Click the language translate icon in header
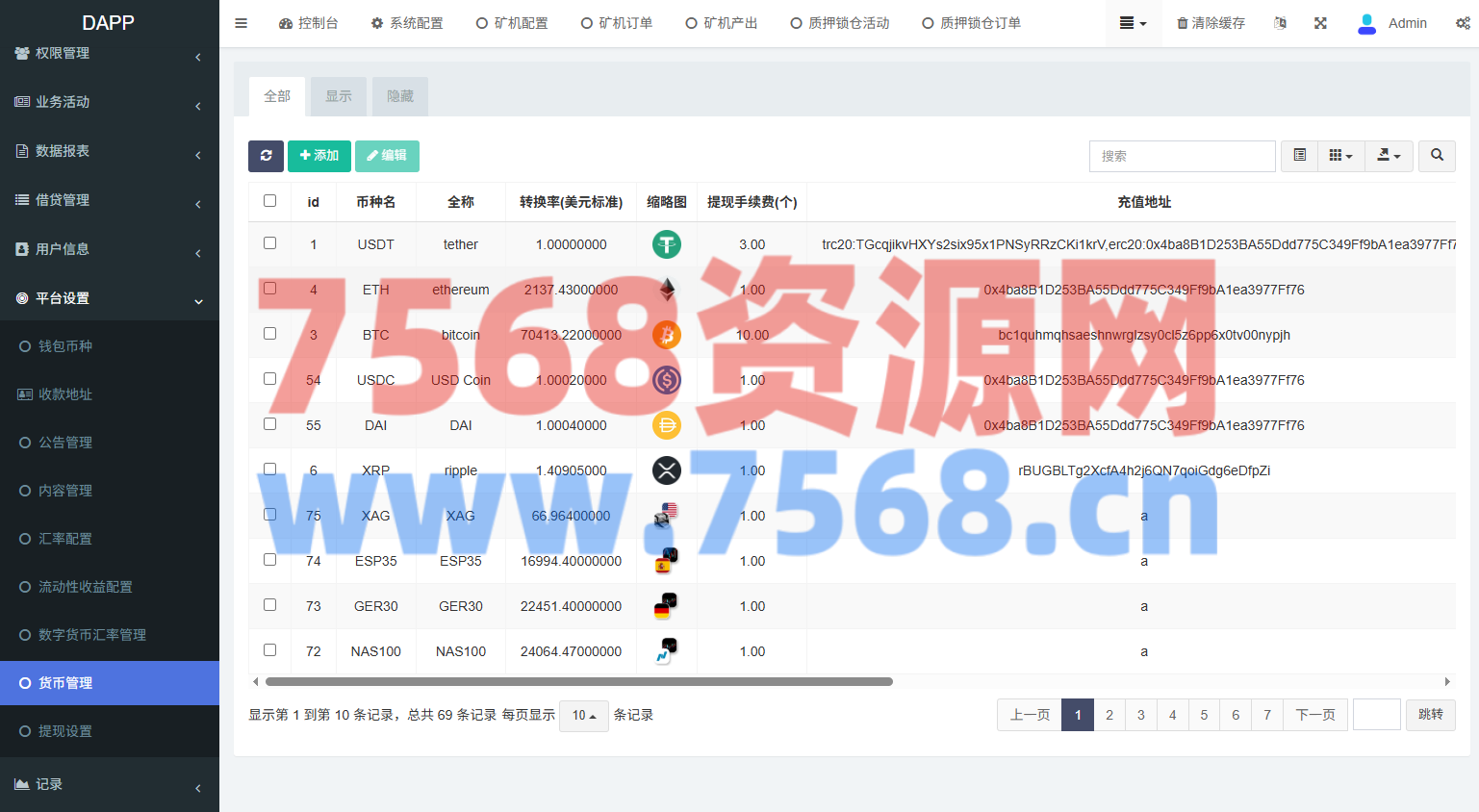 1280,23
